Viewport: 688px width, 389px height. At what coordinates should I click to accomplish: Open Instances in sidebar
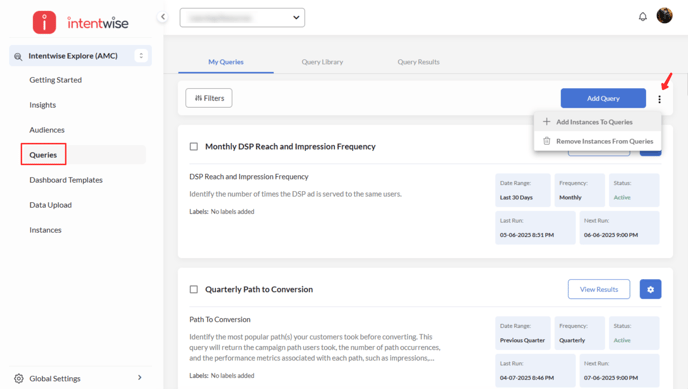coord(45,230)
